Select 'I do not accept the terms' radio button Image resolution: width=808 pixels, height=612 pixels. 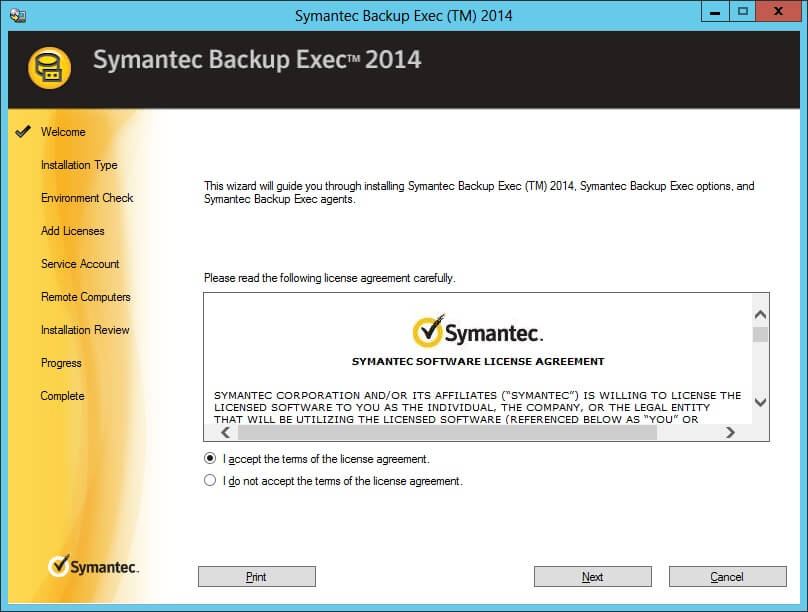(210, 480)
